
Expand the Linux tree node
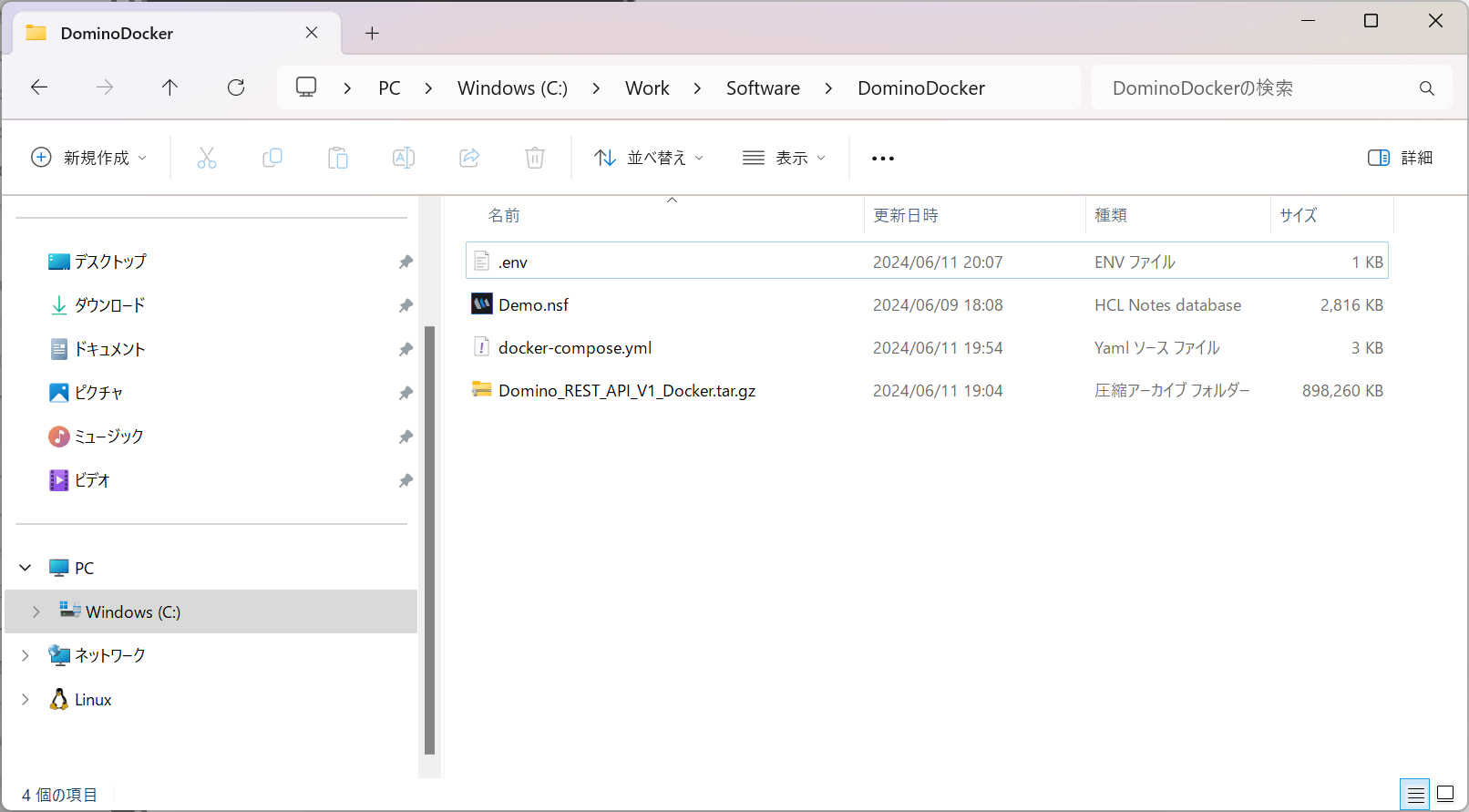click(x=26, y=699)
